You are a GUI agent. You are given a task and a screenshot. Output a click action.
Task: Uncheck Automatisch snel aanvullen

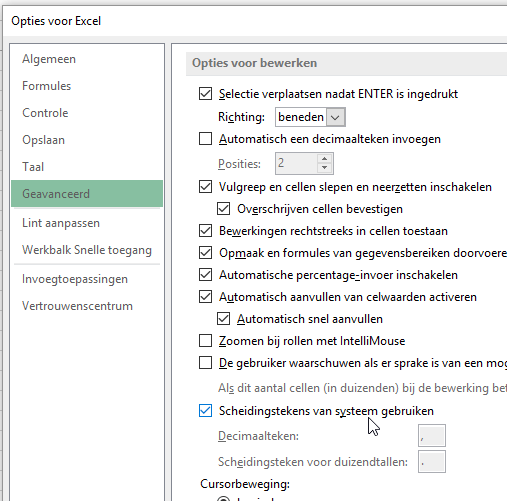pyautogui.click(x=223, y=319)
